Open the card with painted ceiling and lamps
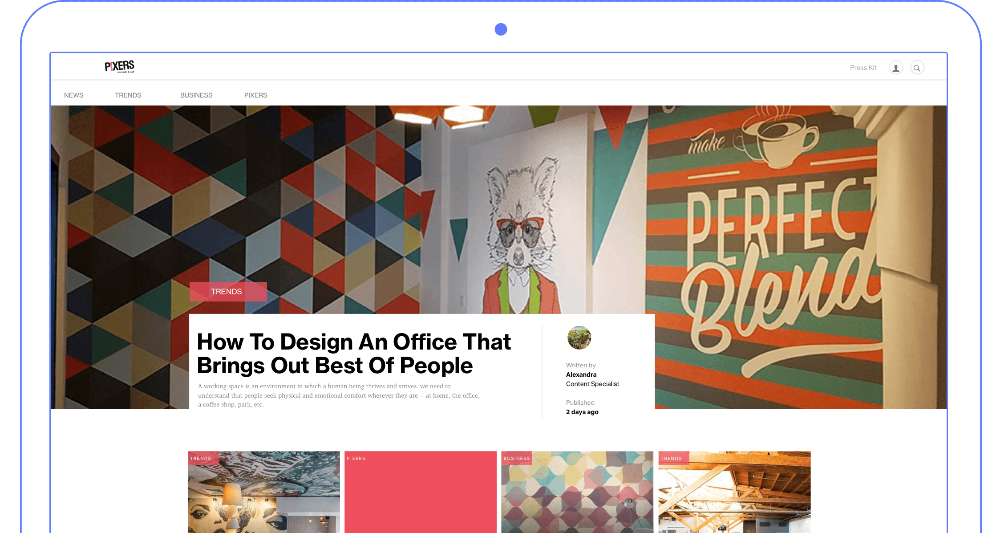The width and height of the screenshot is (1000, 533). [264, 492]
